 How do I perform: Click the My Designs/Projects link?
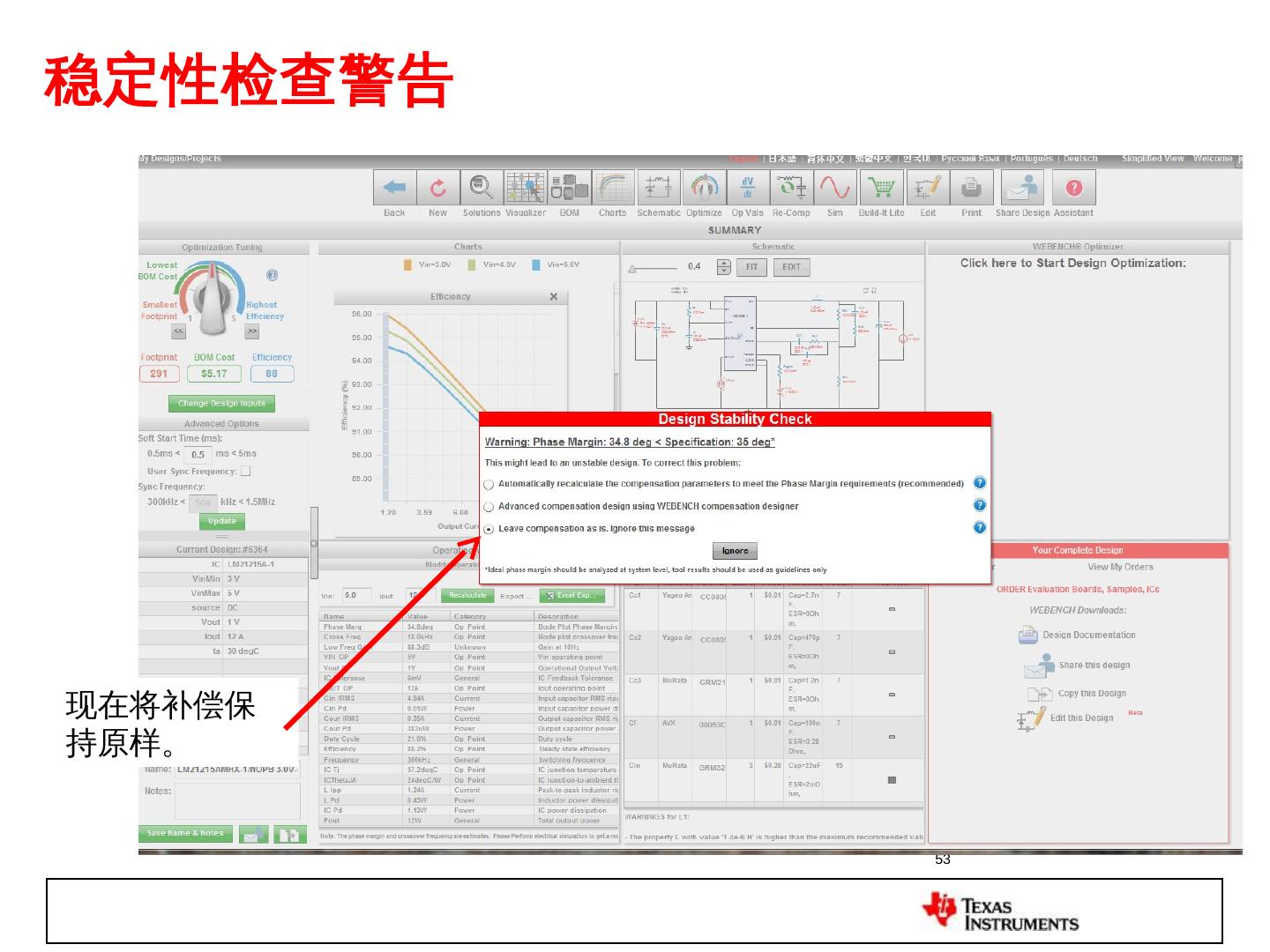(179, 159)
